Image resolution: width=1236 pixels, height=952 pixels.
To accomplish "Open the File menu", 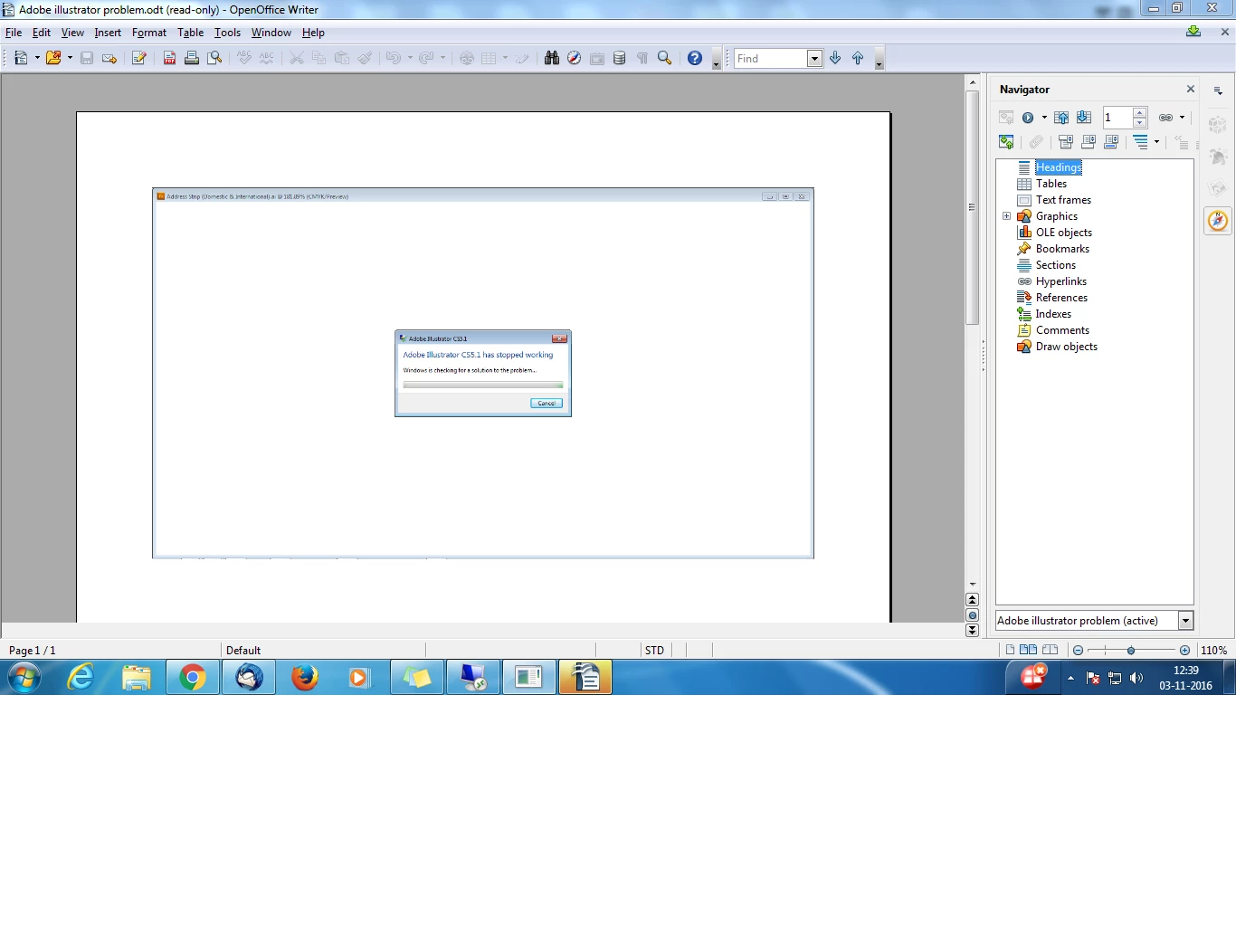I will click(14, 33).
